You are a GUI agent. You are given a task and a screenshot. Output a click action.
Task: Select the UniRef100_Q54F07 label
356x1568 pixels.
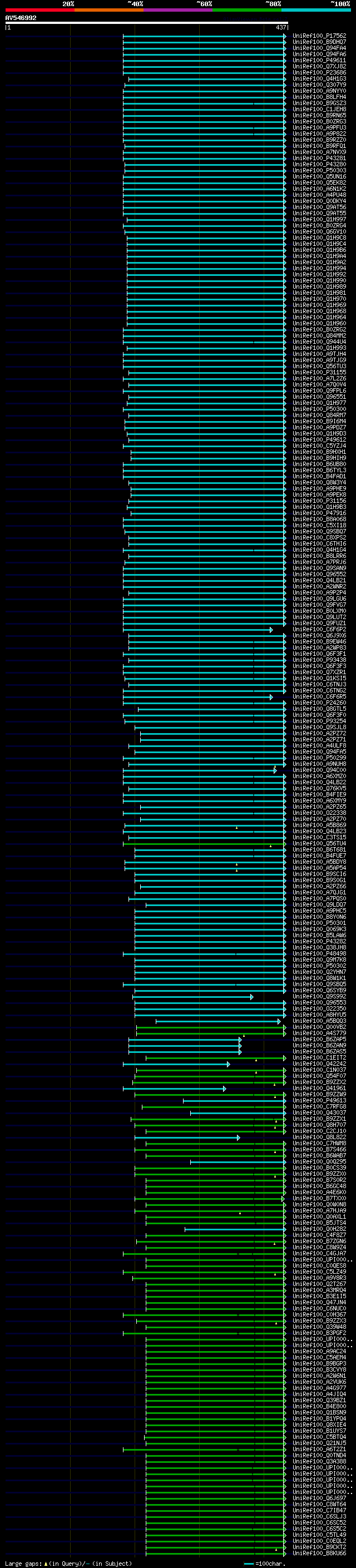319,1076
